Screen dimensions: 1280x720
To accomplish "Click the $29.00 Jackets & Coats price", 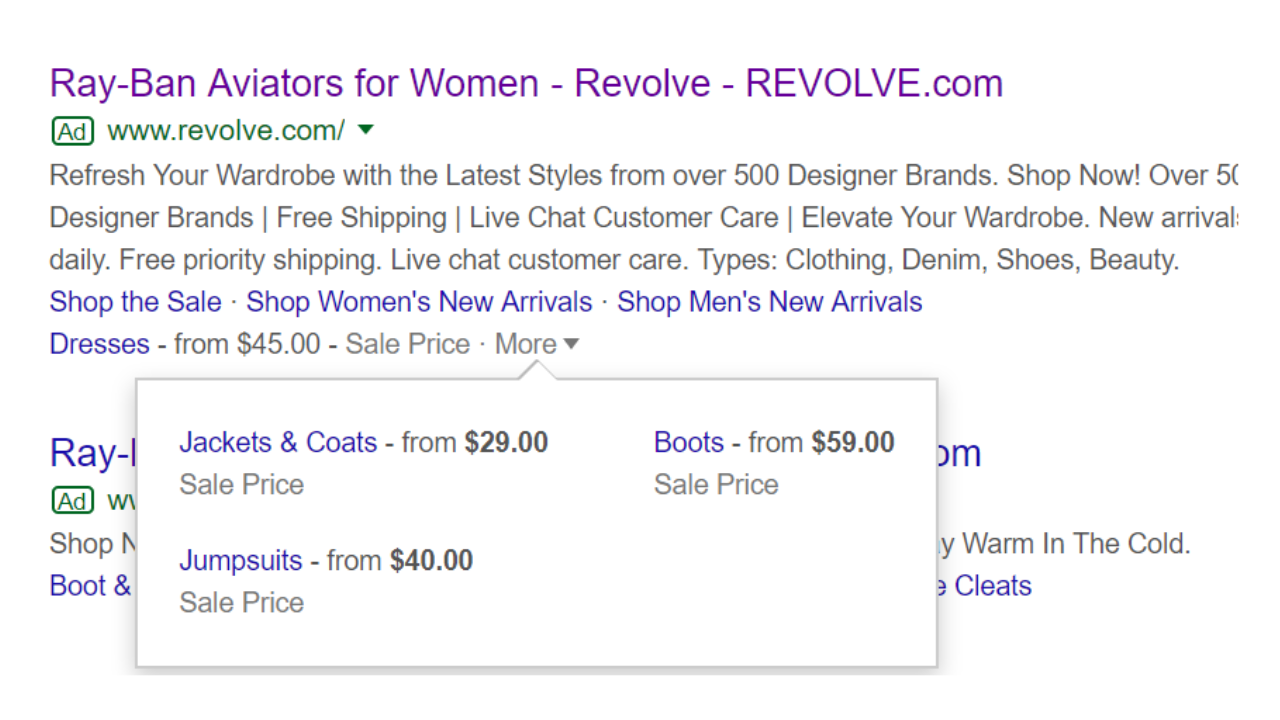I will pos(506,442).
